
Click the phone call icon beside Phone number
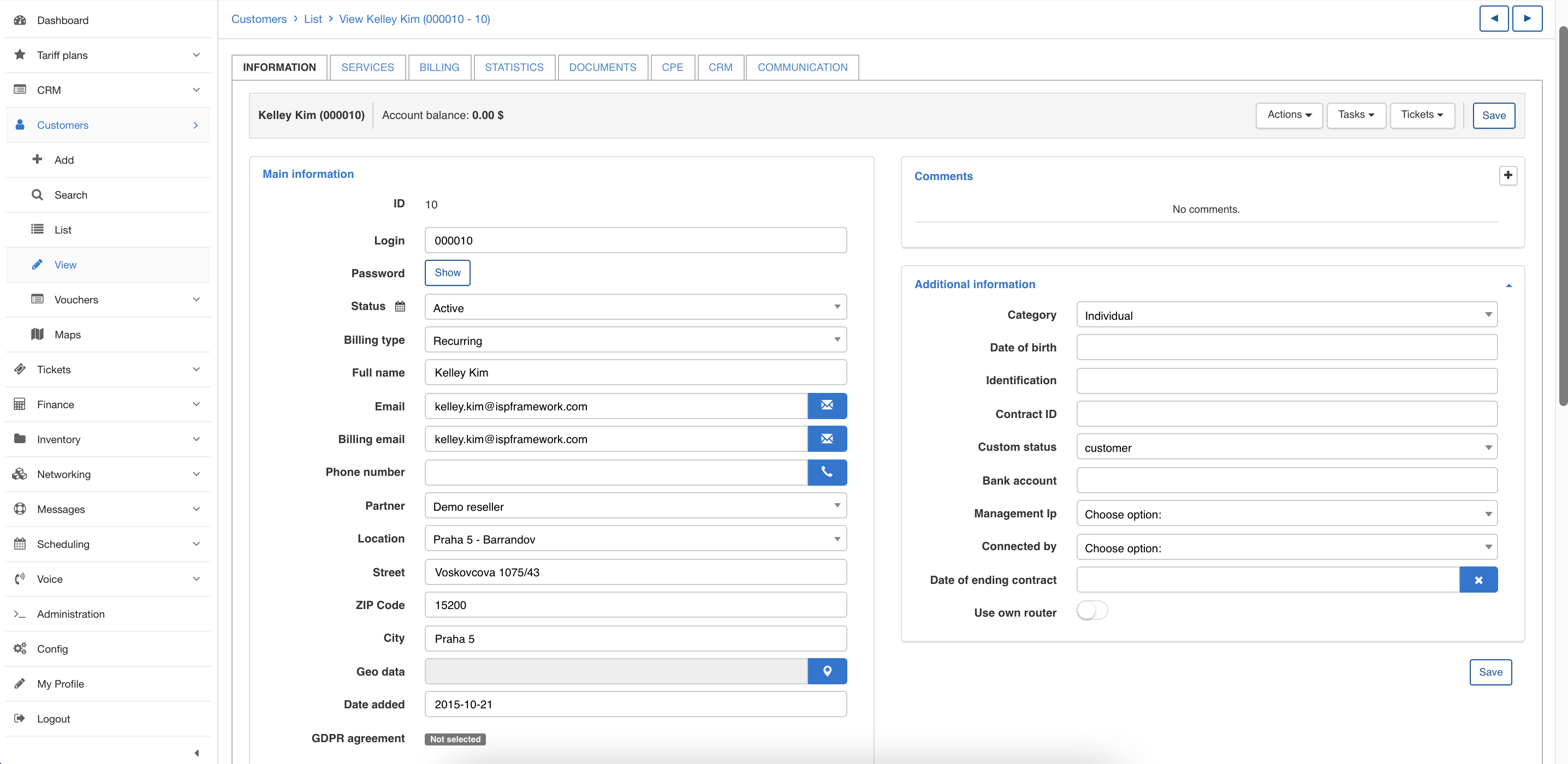tap(827, 472)
